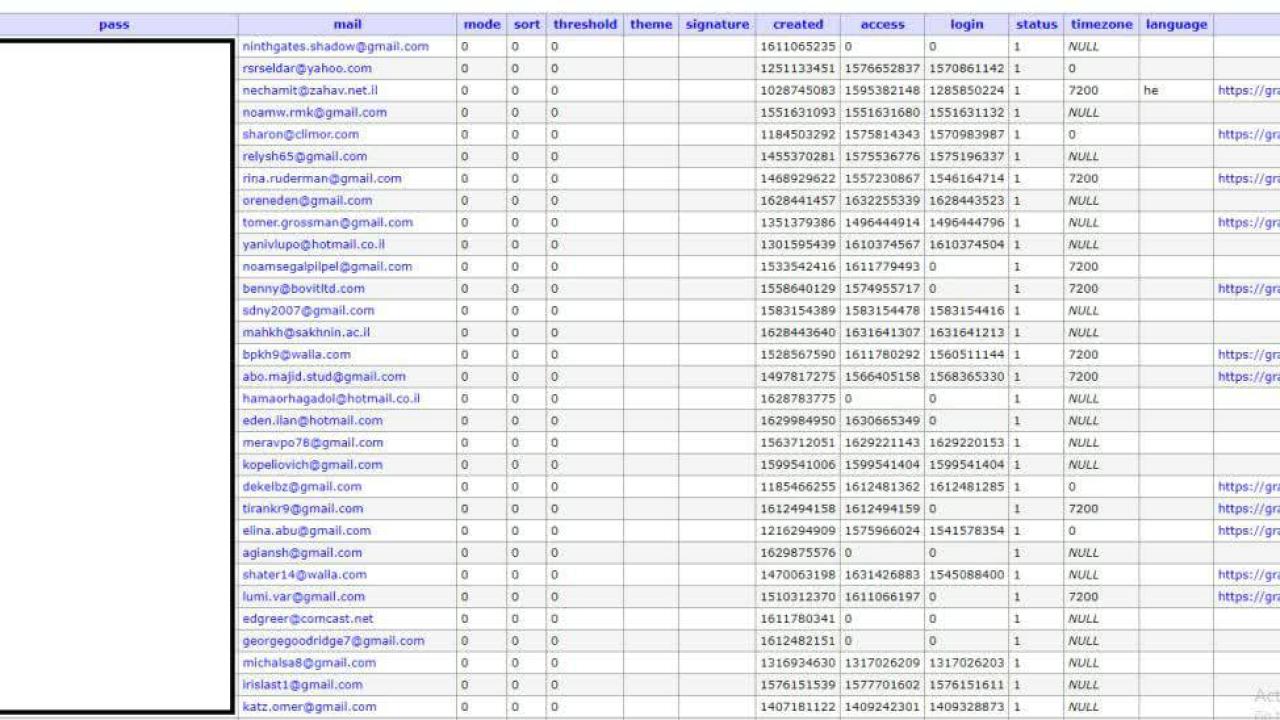Select the created value 1301595439
The width and height of the screenshot is (1280, 720).
tap(798, 244)
